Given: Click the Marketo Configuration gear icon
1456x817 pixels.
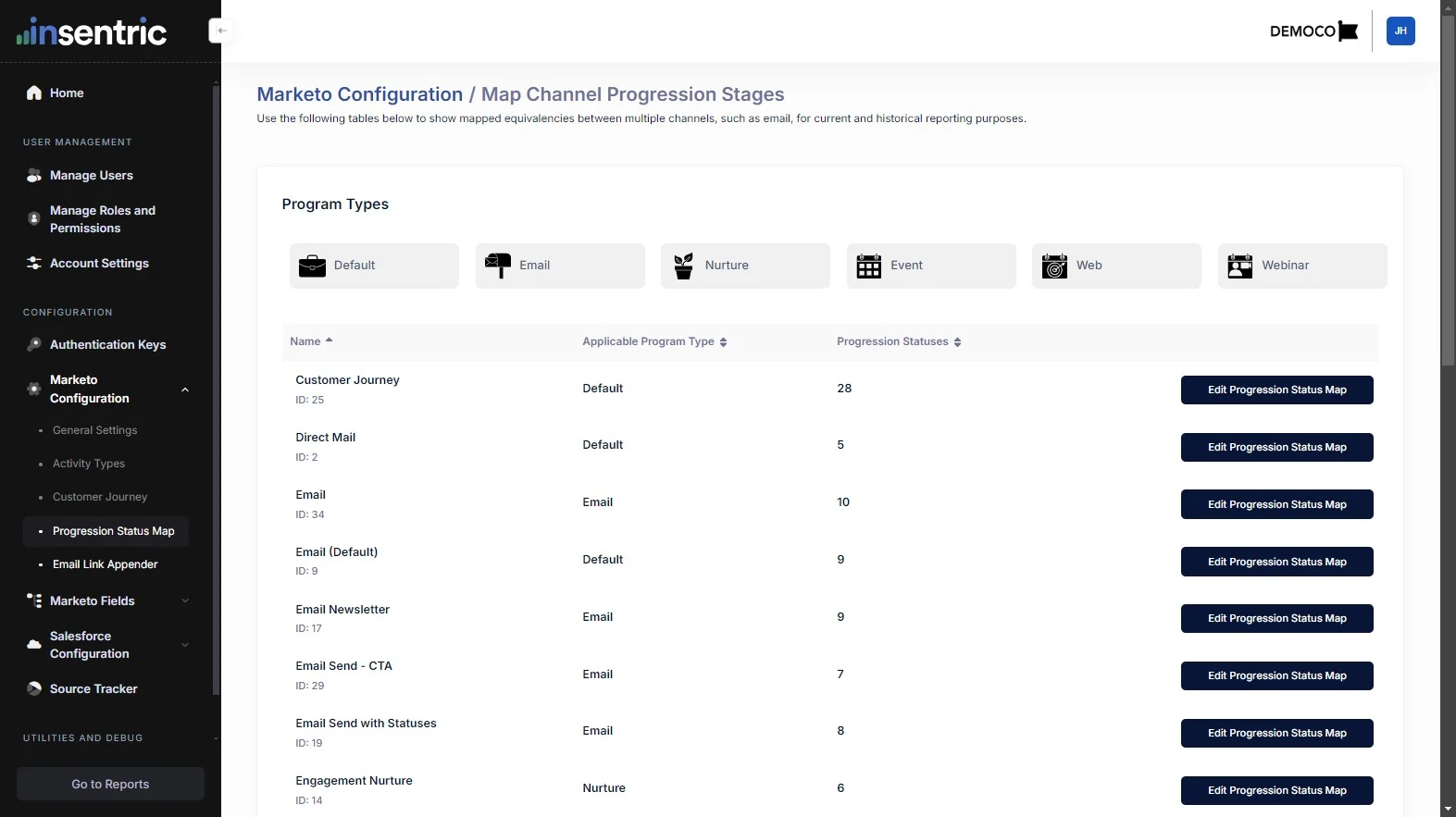Looking at the screenshot, I should click(x=34, y=389).
